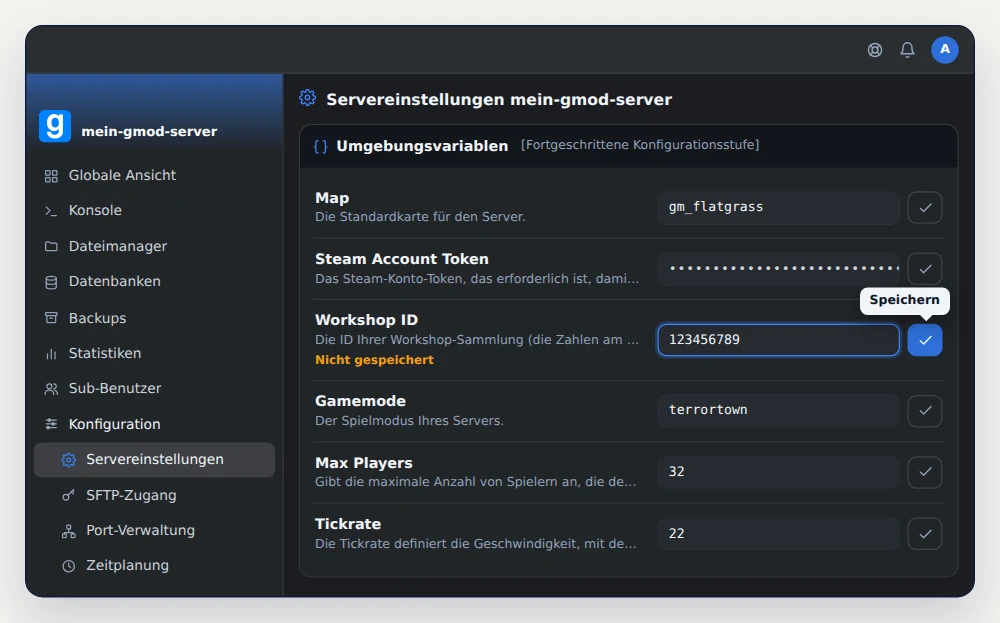Click the Workshop ID label
The height and width of the screenshot is (623, 1000).
tap(367, 320)
